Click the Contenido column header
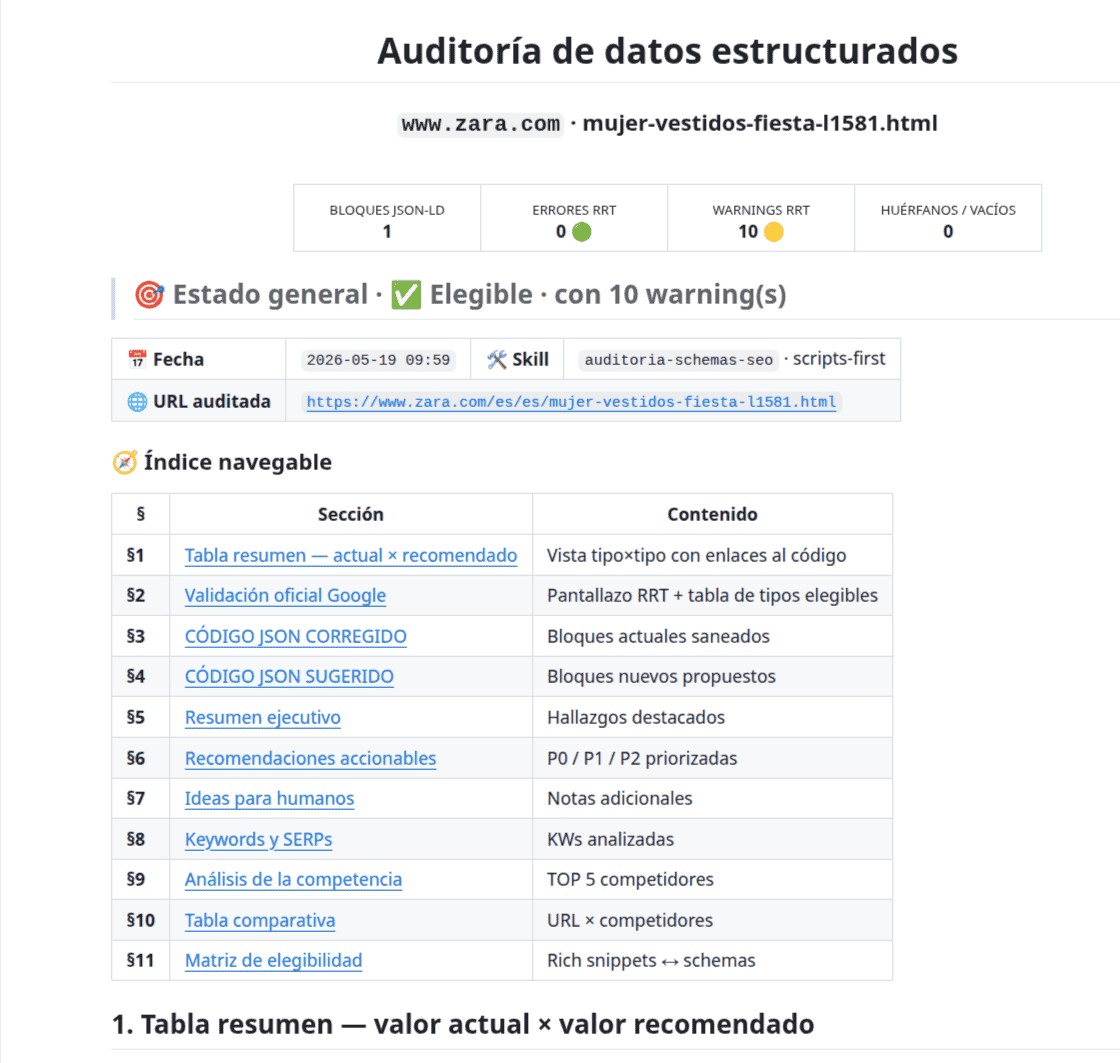1120x1063 pixels. click(712, 514)
